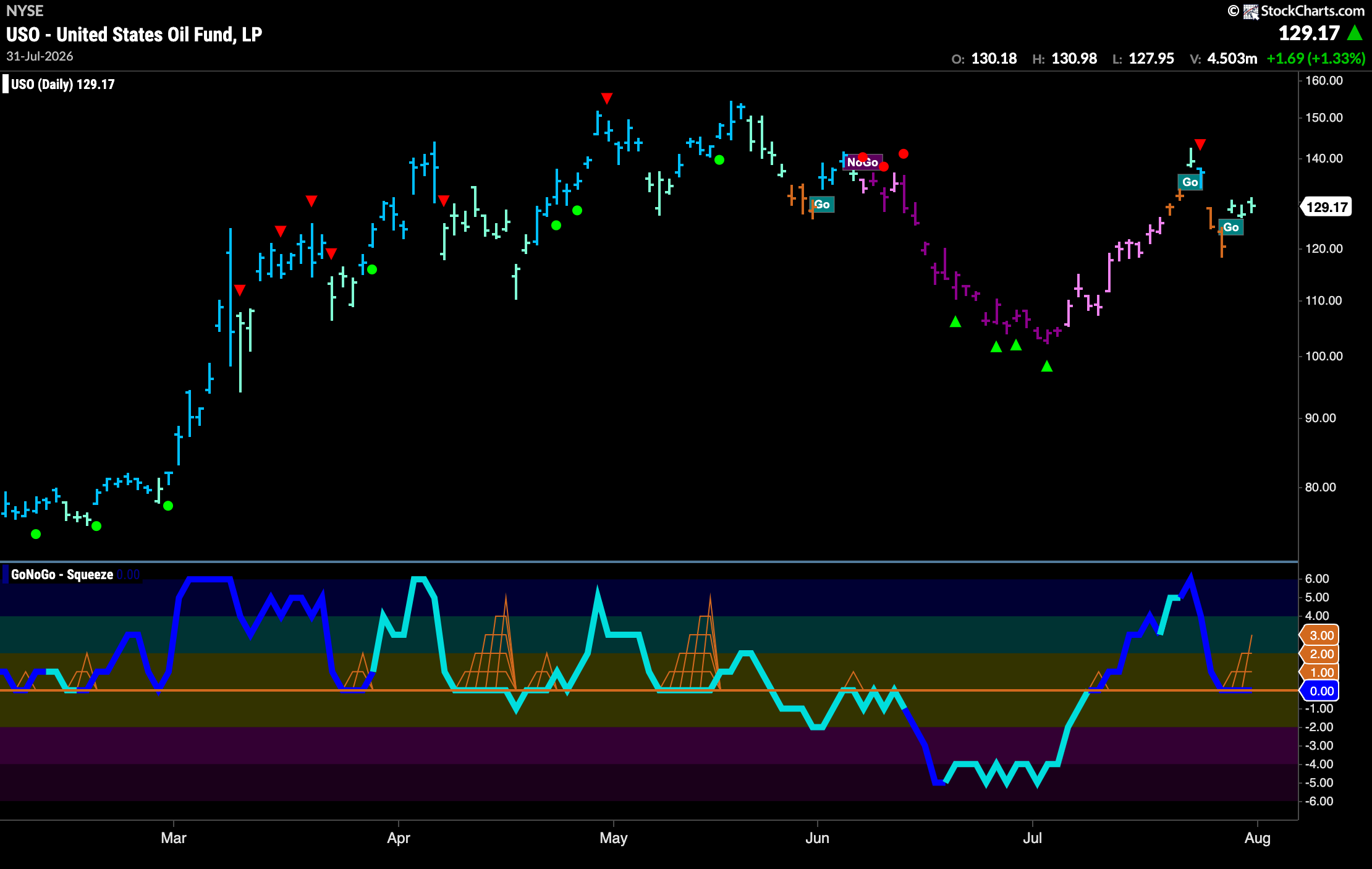Click the orange 2.00 squeeze level tag
Viewport: 1372px width, 869px height.
(x=1321, y=654)
